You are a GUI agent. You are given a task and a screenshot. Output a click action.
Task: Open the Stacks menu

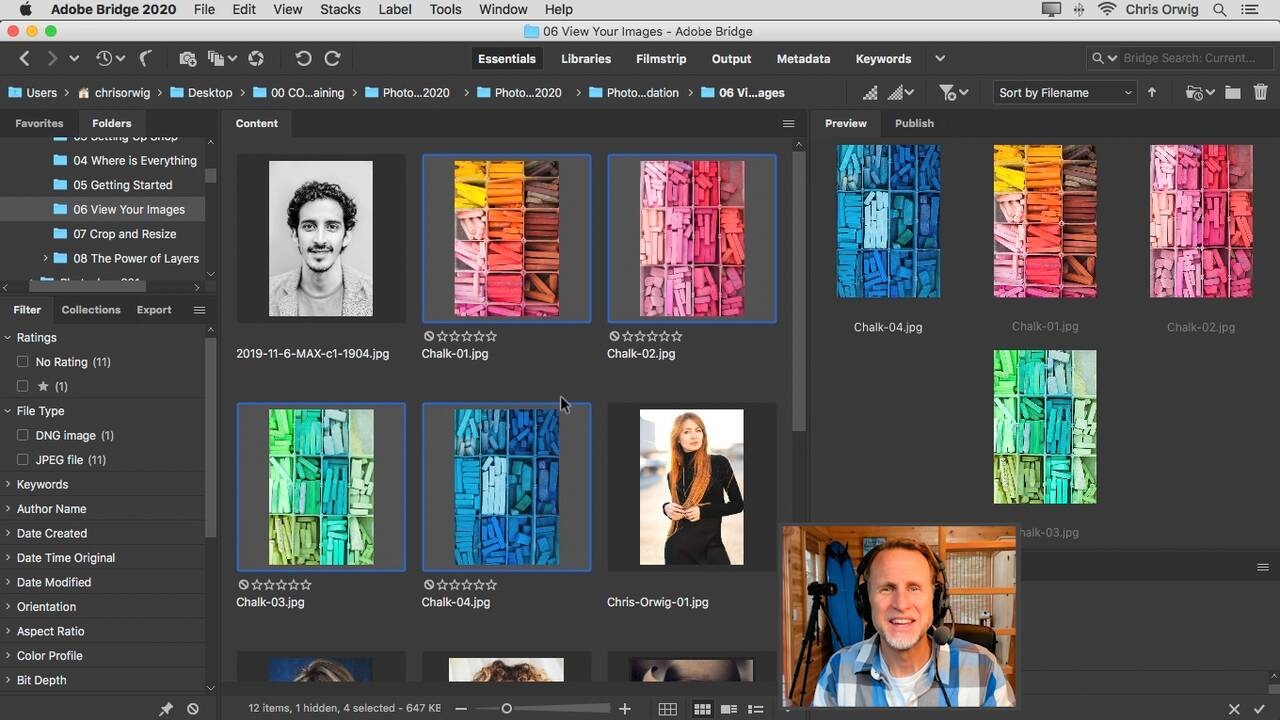coord(340,9)
